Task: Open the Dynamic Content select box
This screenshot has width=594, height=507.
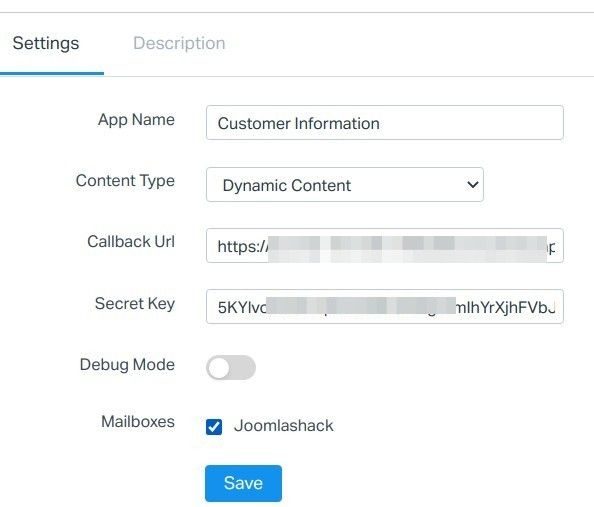Action: click(345, 185)
